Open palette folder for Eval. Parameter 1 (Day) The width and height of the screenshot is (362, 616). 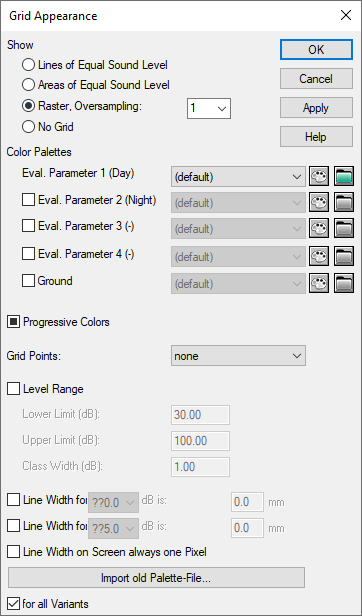point(344,176)
